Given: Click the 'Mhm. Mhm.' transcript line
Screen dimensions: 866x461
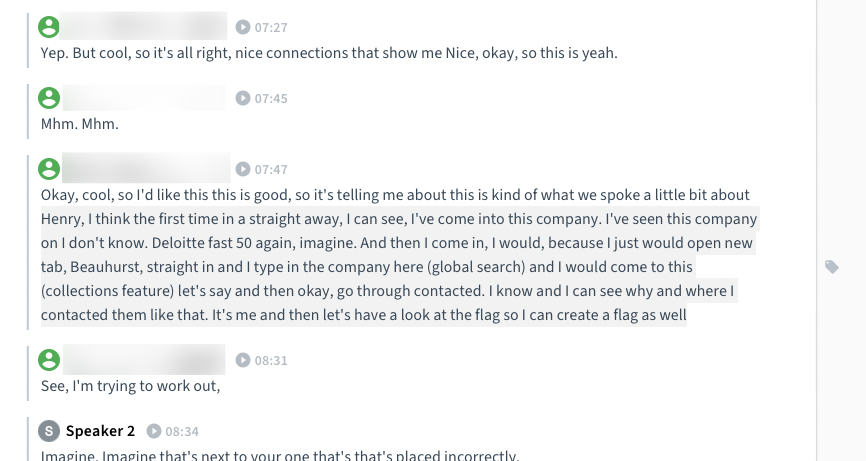Looking at the screenshot, I should pyautogui.click(x=80, y=124).
